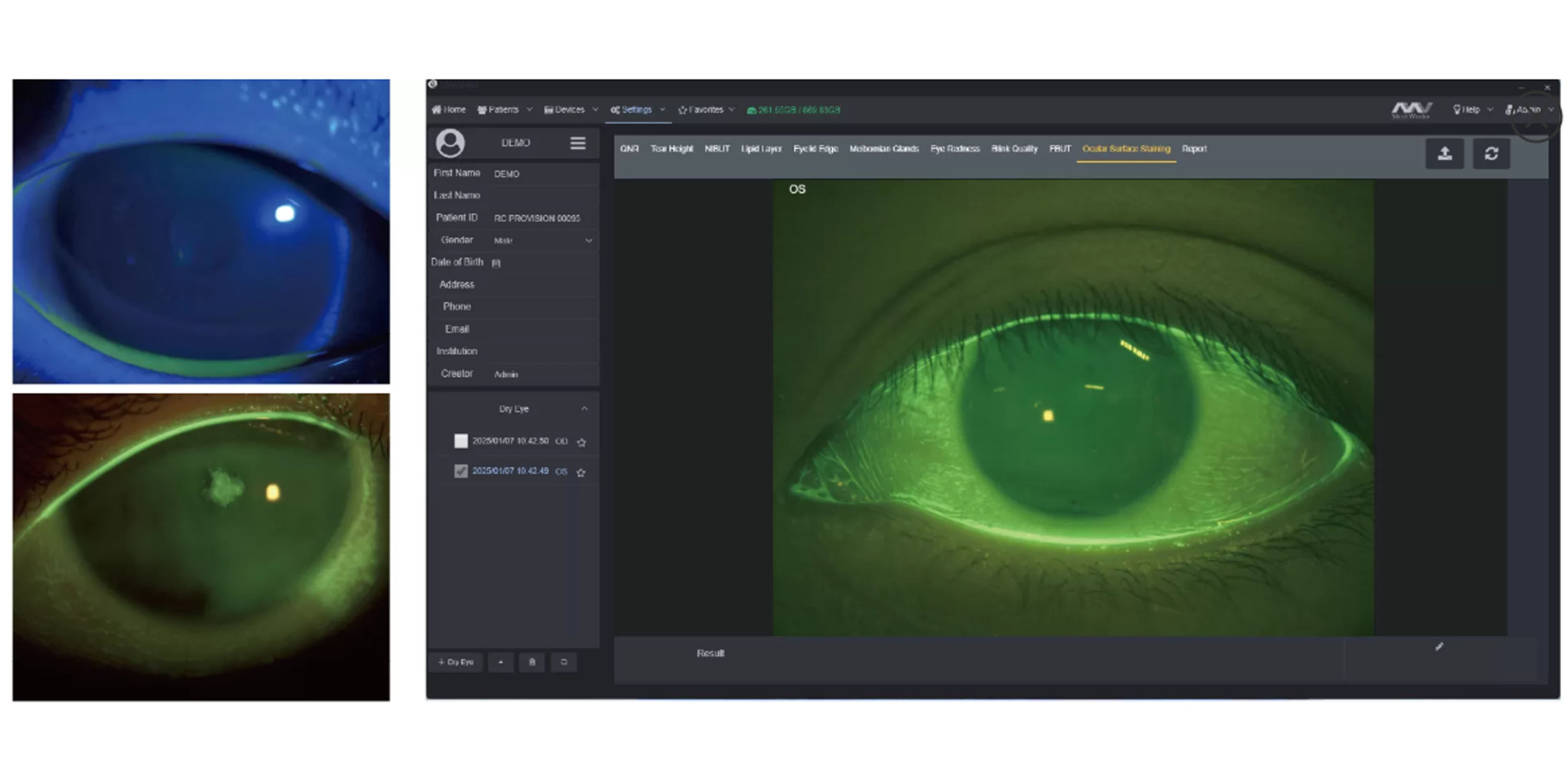Open the hamburger menu beside DEMO
Viewport: 1566px width, 784px height.
(577, 143)
